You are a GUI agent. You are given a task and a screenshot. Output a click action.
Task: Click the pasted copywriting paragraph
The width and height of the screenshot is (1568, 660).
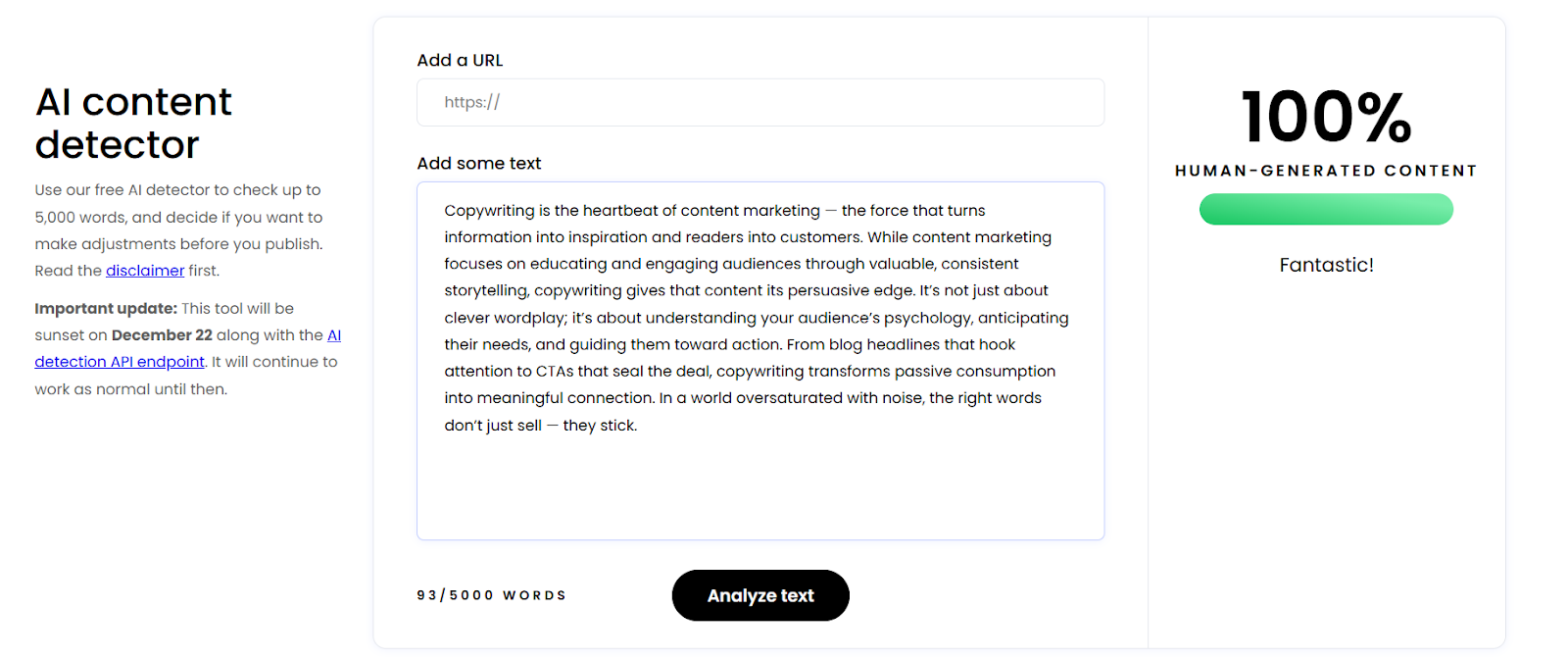755,317
